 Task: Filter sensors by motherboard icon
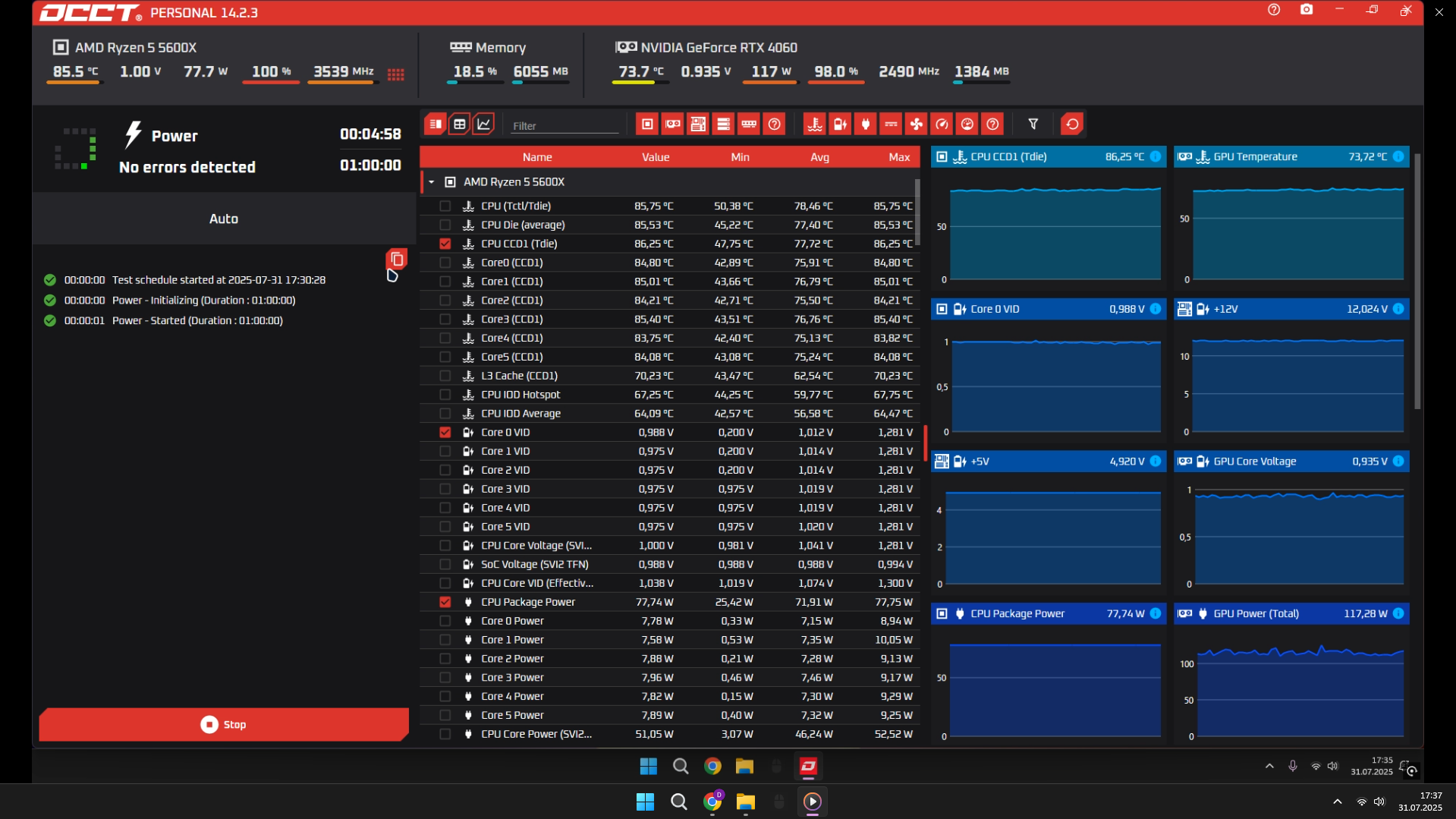[698, 124]
